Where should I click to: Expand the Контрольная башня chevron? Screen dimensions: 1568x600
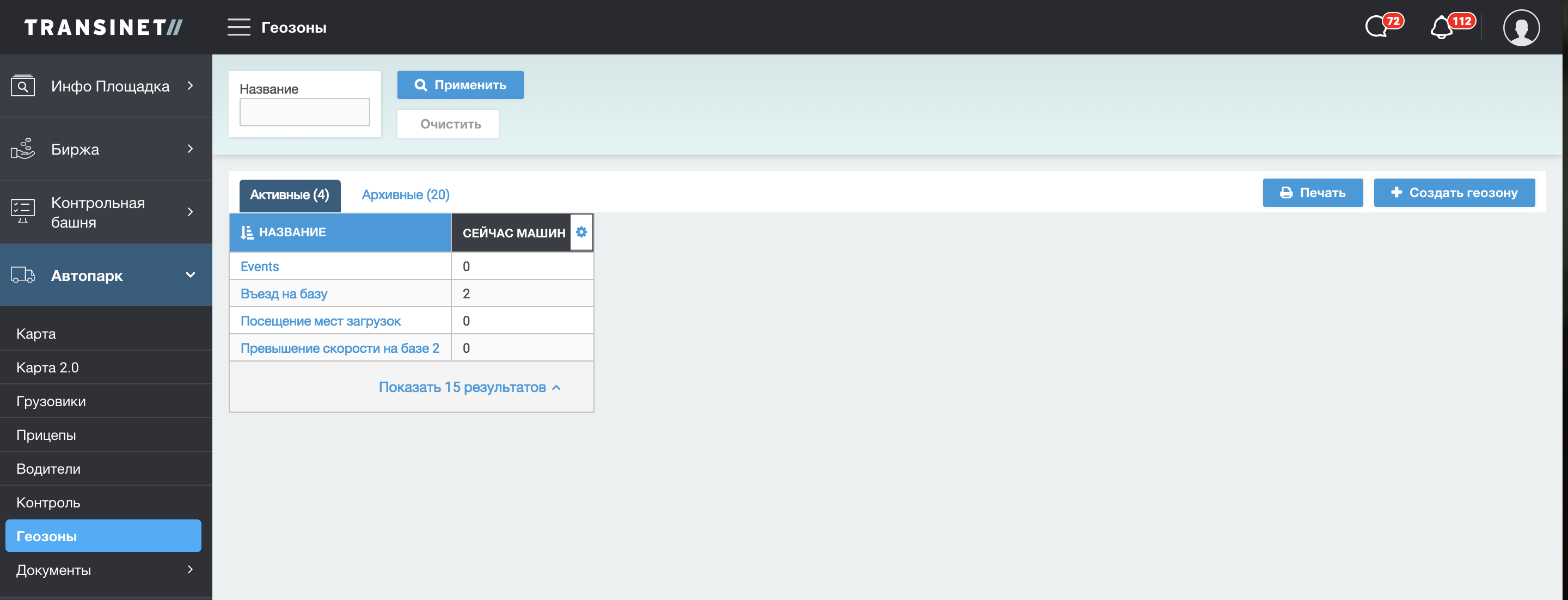(x=191, y=212)
